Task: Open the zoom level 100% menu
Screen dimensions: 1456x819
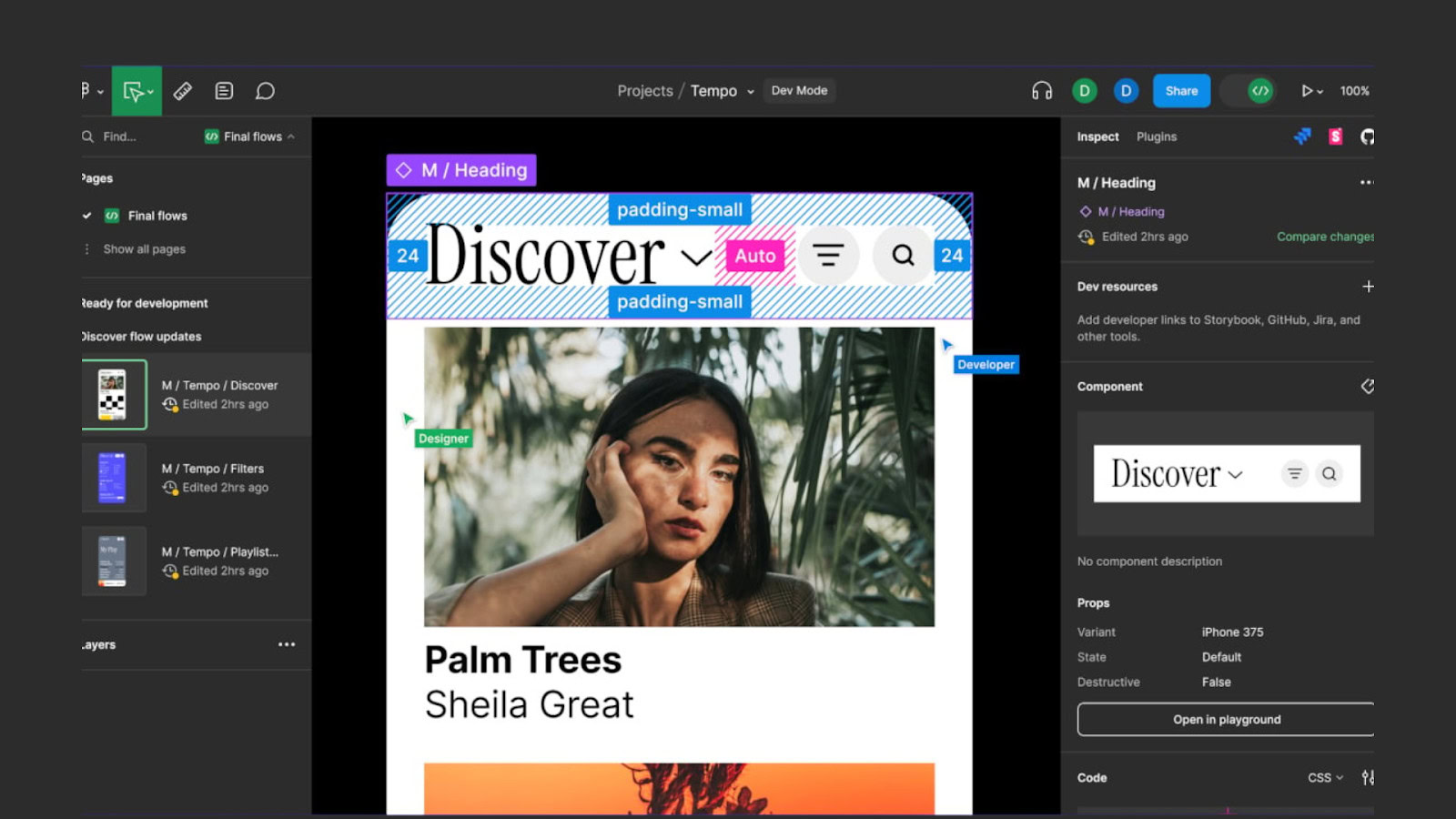Action: pos(1354,91)
